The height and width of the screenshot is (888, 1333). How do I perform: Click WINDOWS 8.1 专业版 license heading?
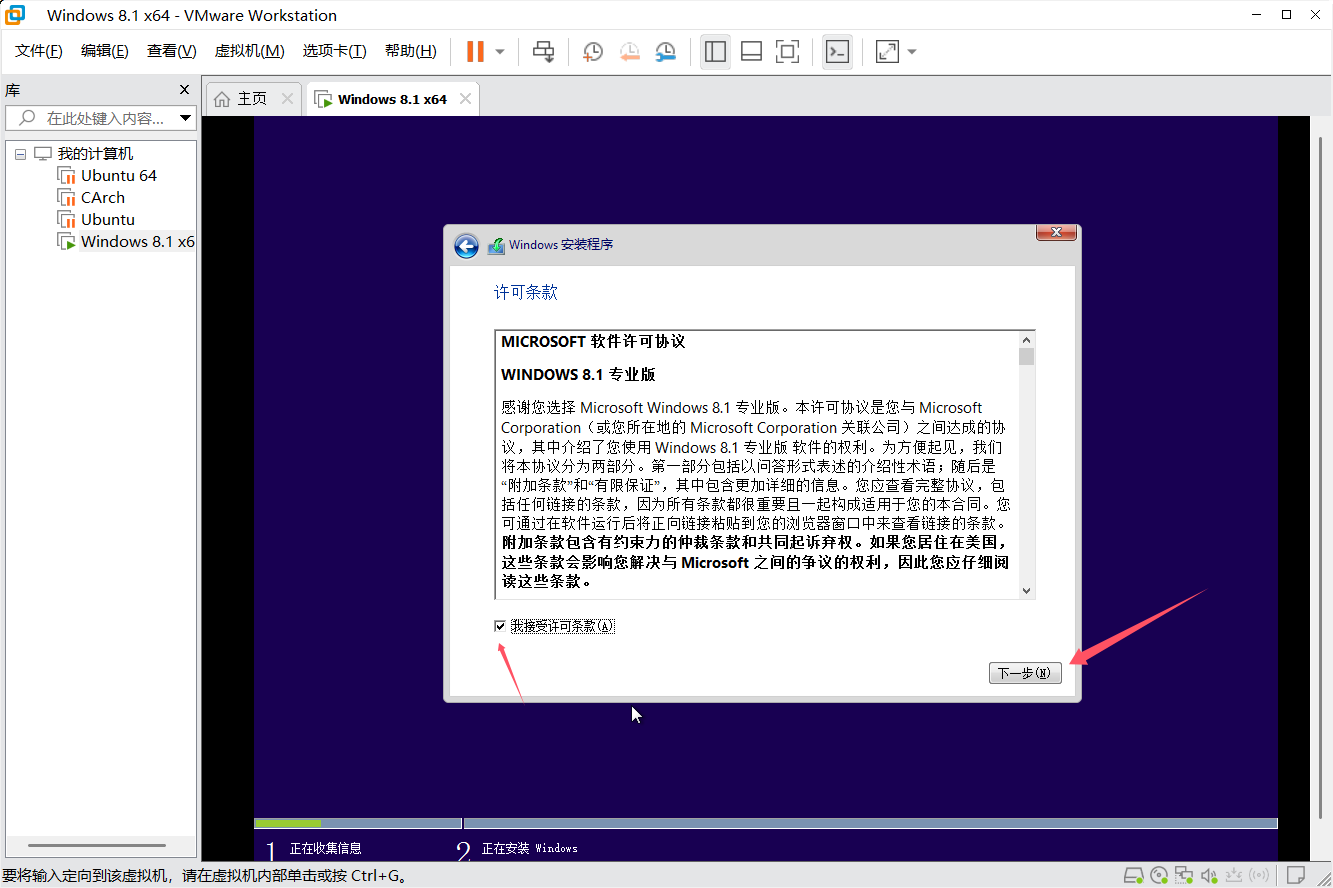pyautogui.click(x=579, y=375)
